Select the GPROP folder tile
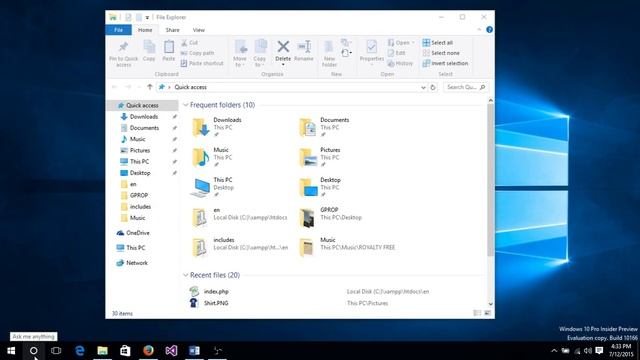 point(330,217)
